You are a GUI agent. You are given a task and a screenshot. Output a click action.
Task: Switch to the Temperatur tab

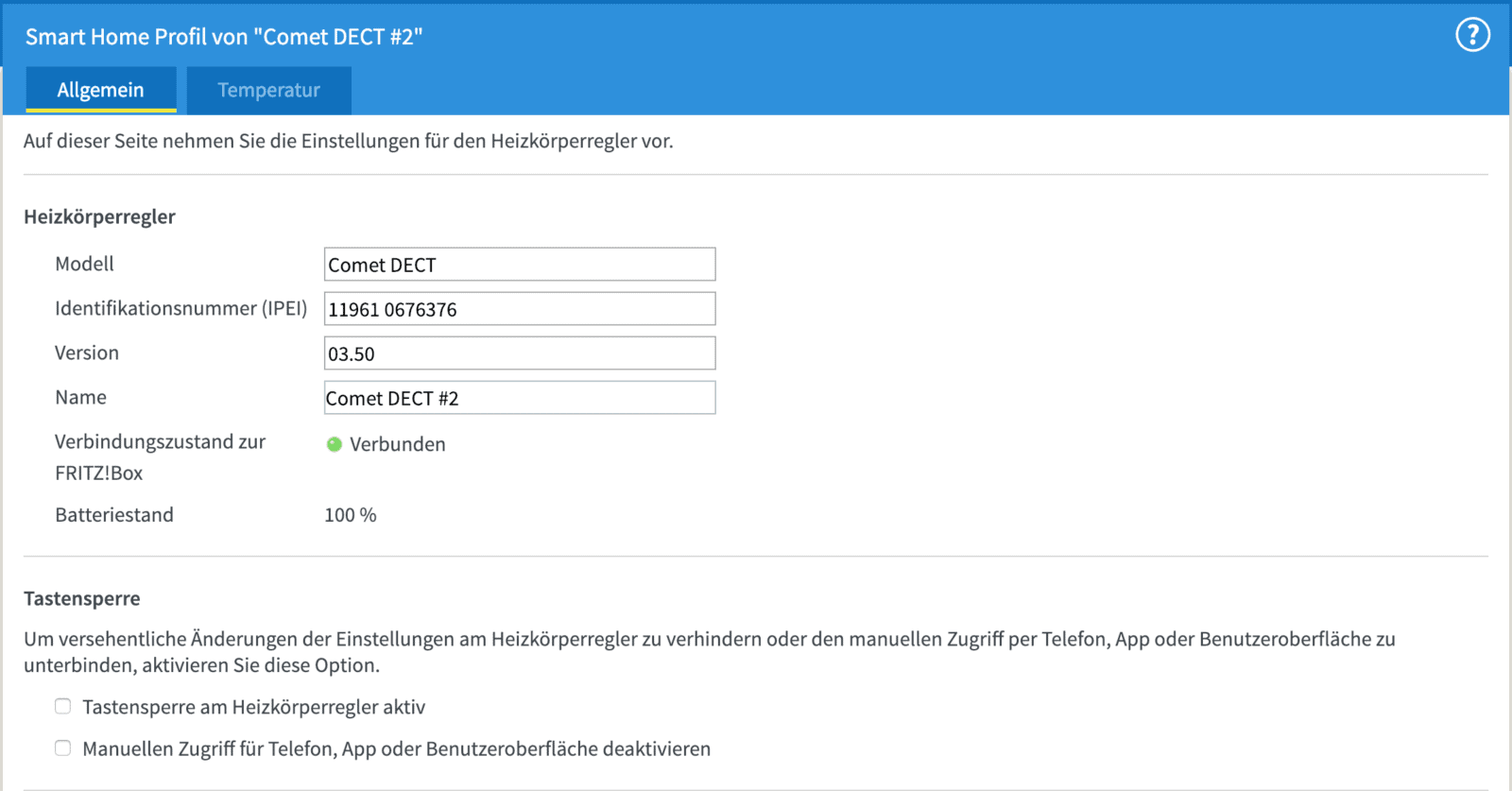pos(268,90)
